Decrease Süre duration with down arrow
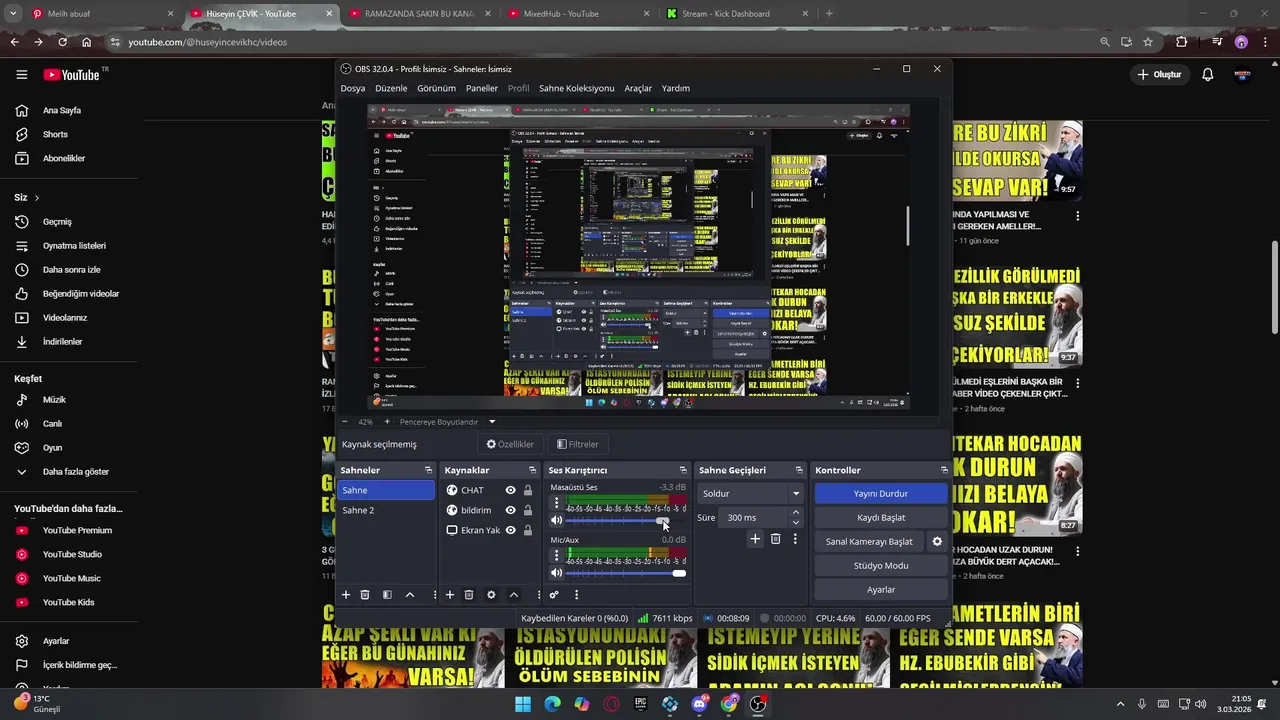Screen dimensions: 1280x720 [x=796, y=522]
